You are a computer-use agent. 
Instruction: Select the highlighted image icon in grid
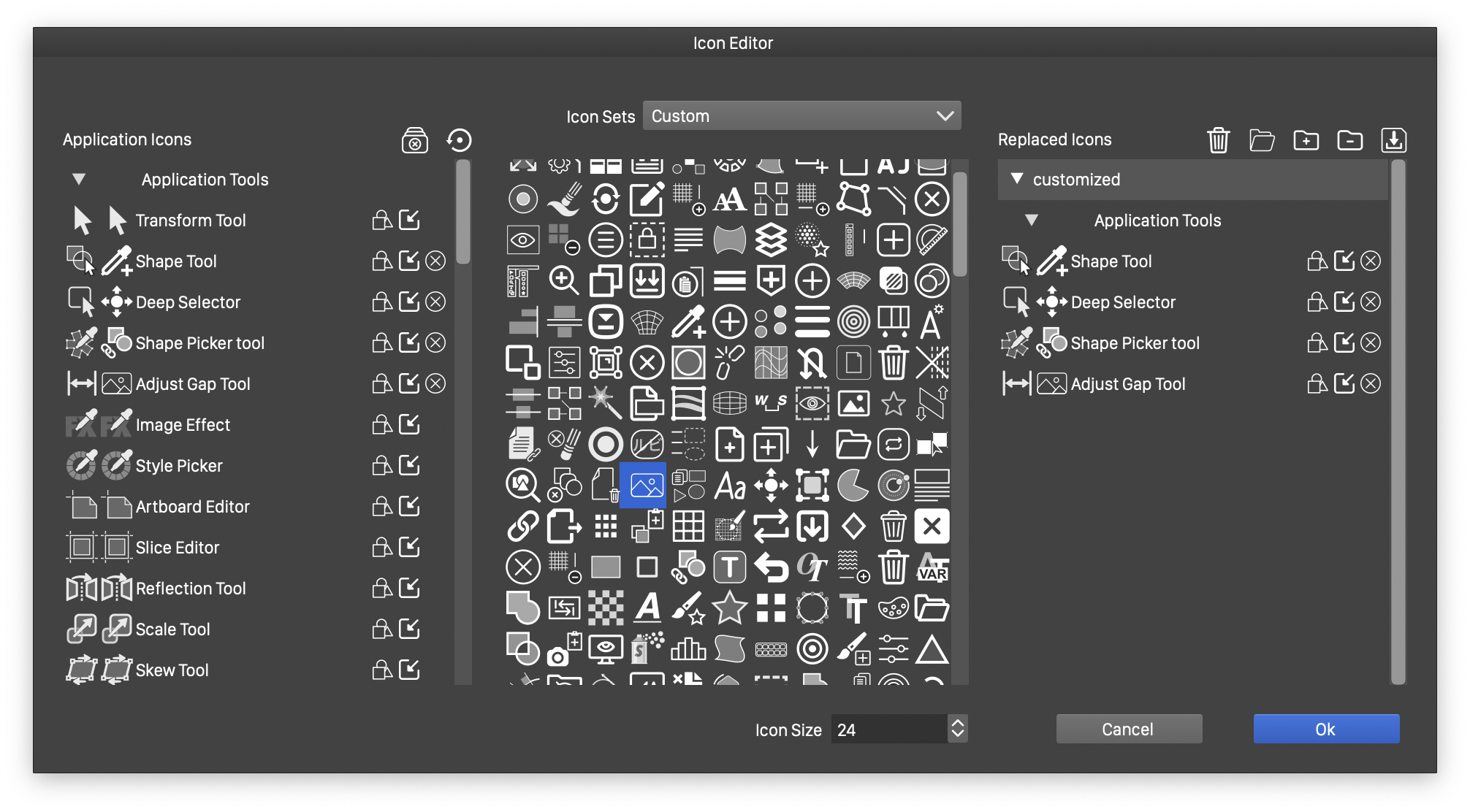click(643, 485)
